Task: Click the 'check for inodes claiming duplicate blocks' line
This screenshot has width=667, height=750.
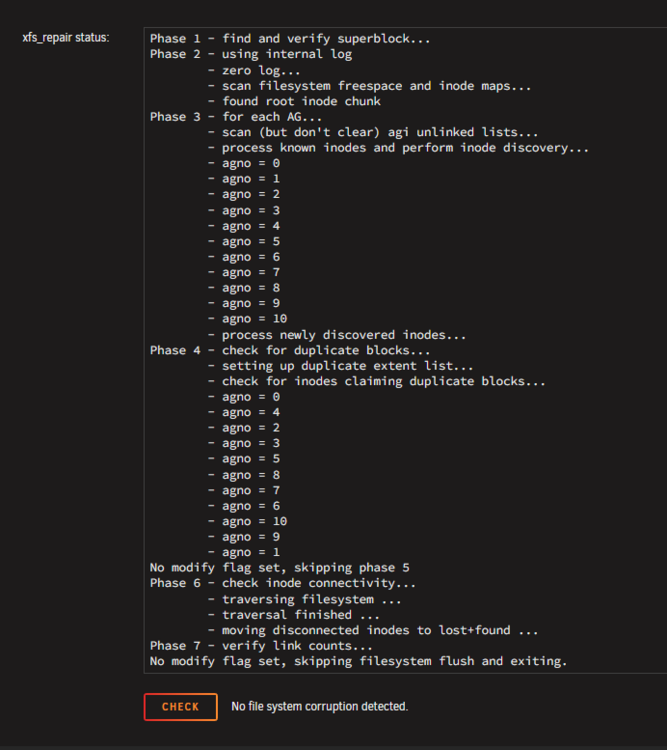Action: pyautogui.click(x=377, y=381)
